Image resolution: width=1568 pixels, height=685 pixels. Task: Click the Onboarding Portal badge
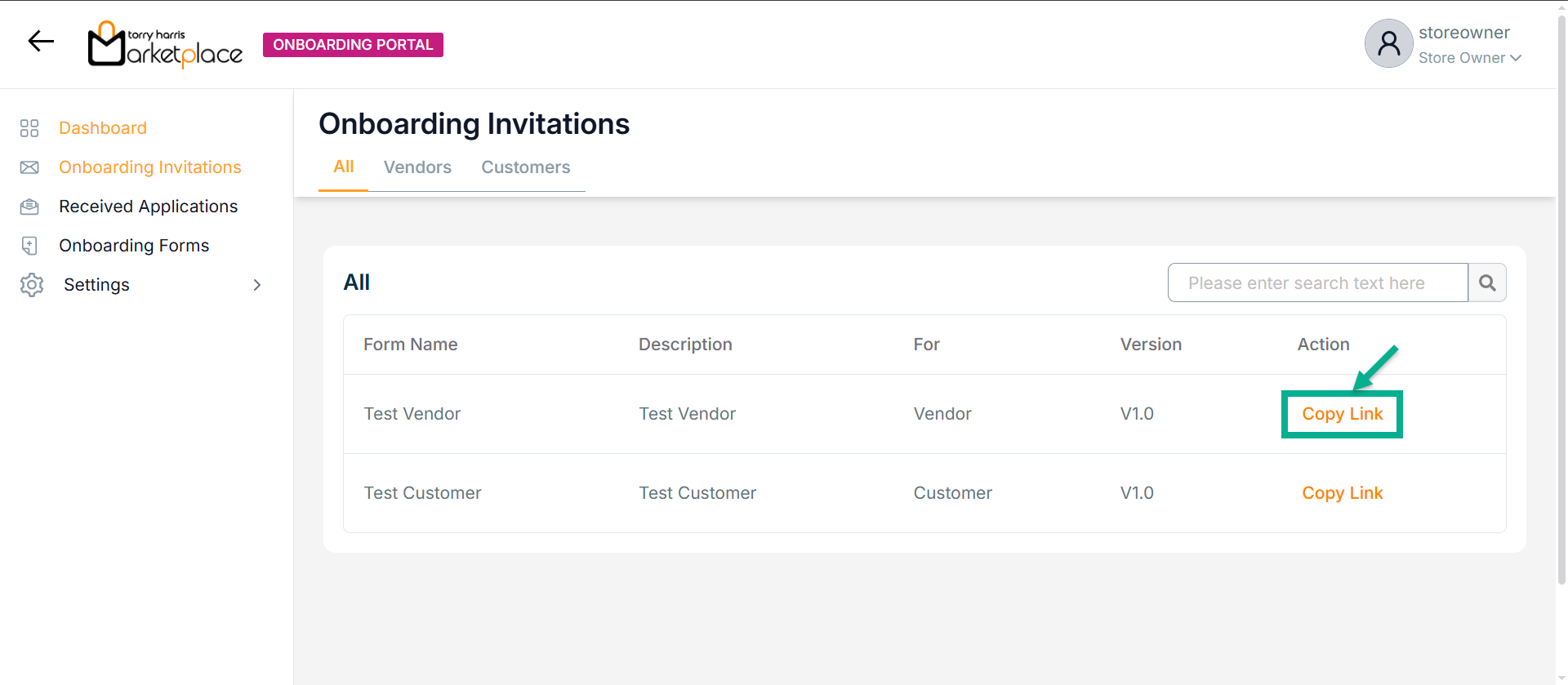[x=353, y=45]
